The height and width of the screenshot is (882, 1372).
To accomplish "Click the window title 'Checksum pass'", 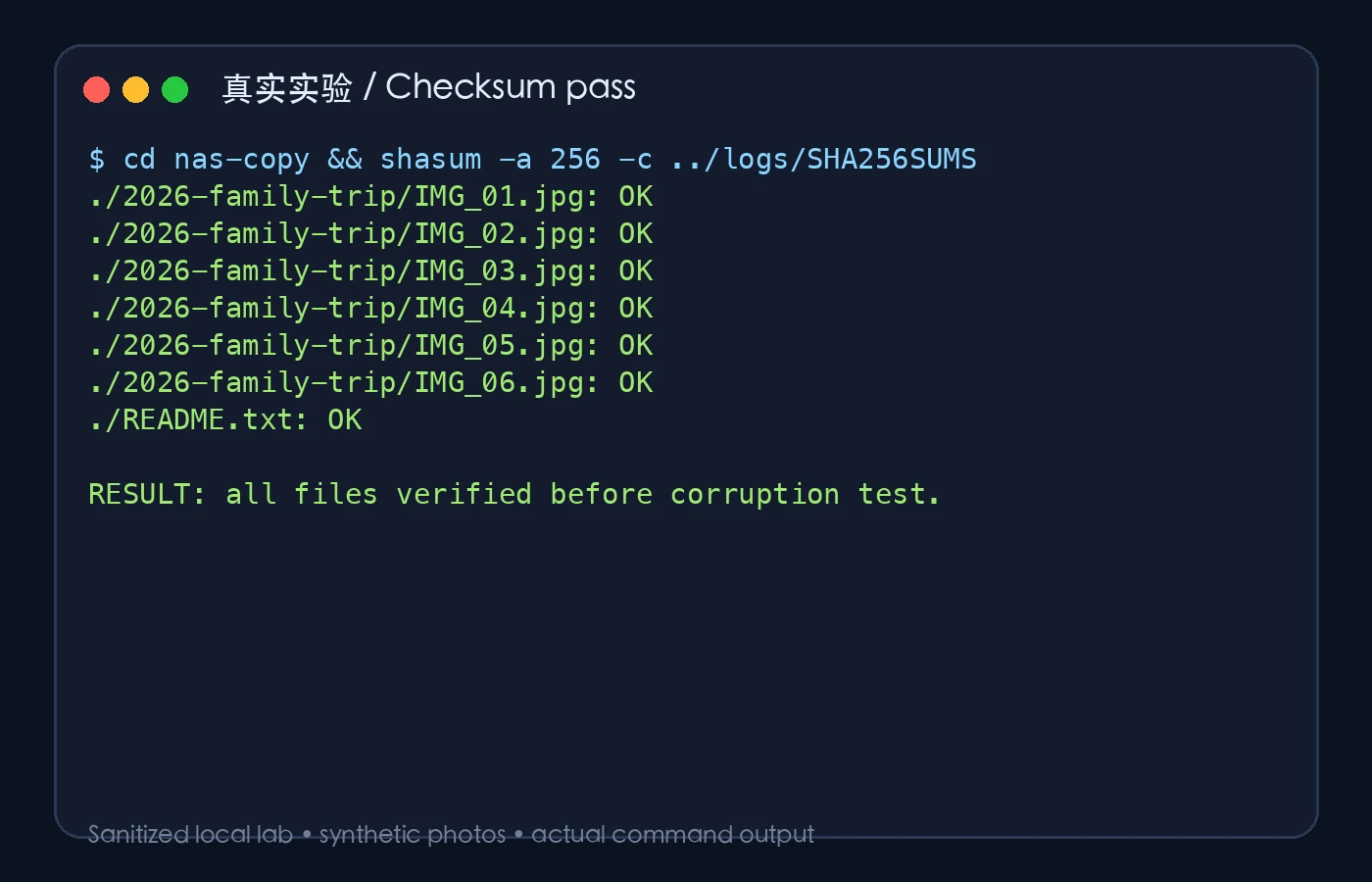I will pos(511,87).
